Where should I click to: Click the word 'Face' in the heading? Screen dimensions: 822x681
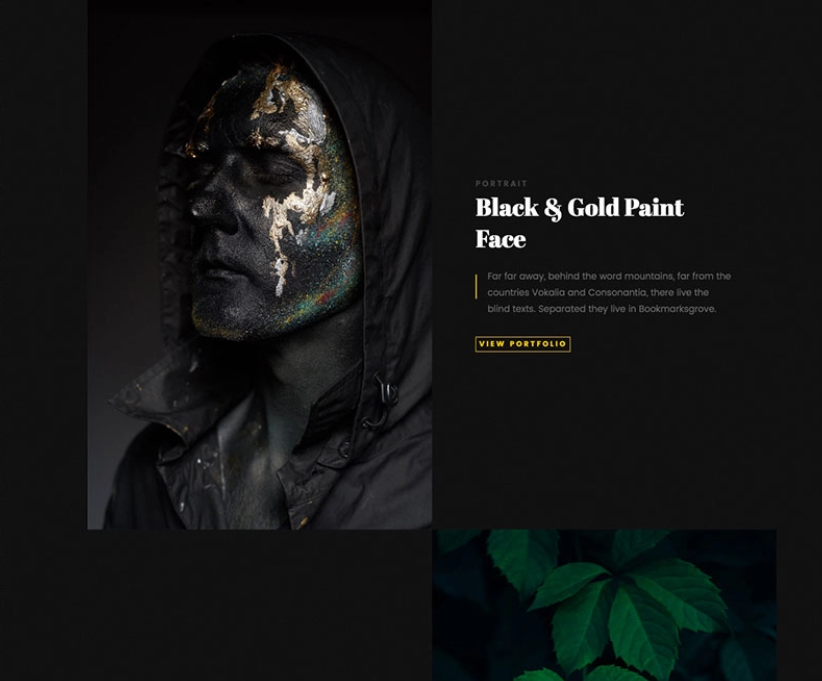tap(501, 239)
